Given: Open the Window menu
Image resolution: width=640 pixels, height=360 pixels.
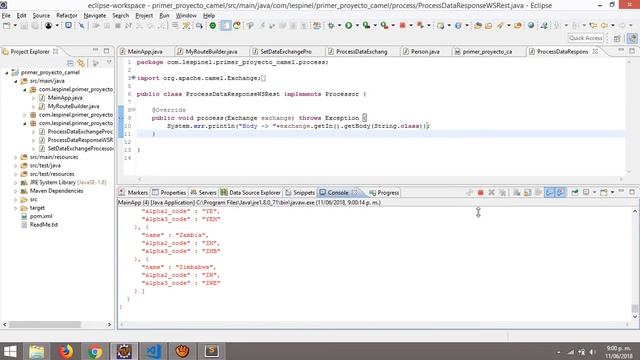Looking at the screenshot, I should click(186, 16).
